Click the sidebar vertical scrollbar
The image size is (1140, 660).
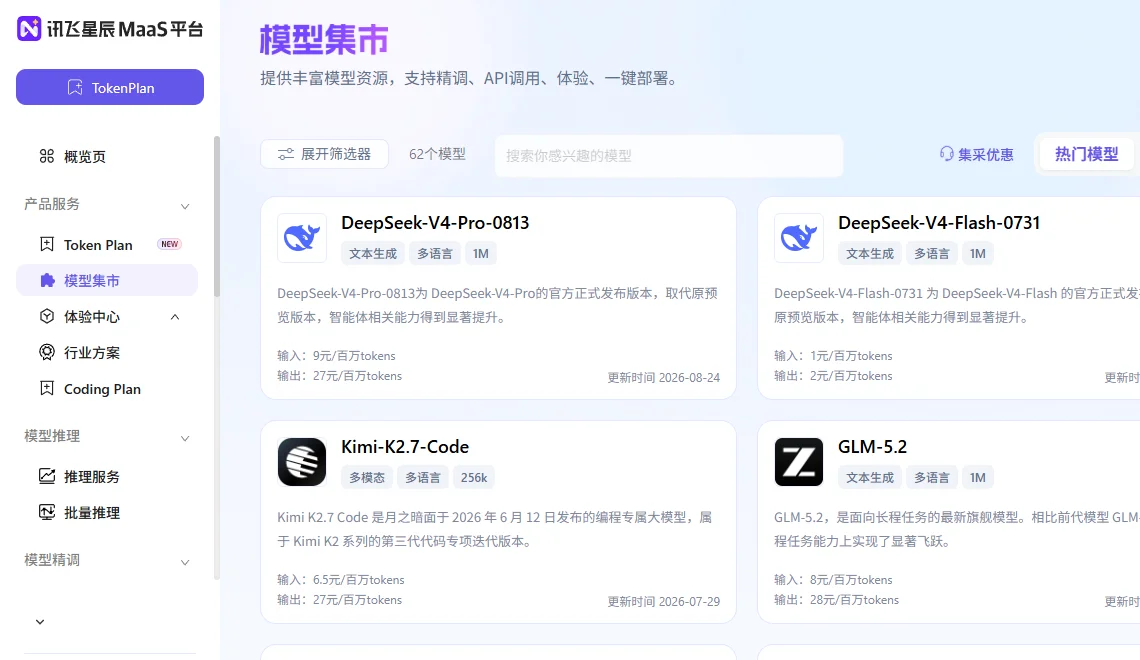pos(217,217)
